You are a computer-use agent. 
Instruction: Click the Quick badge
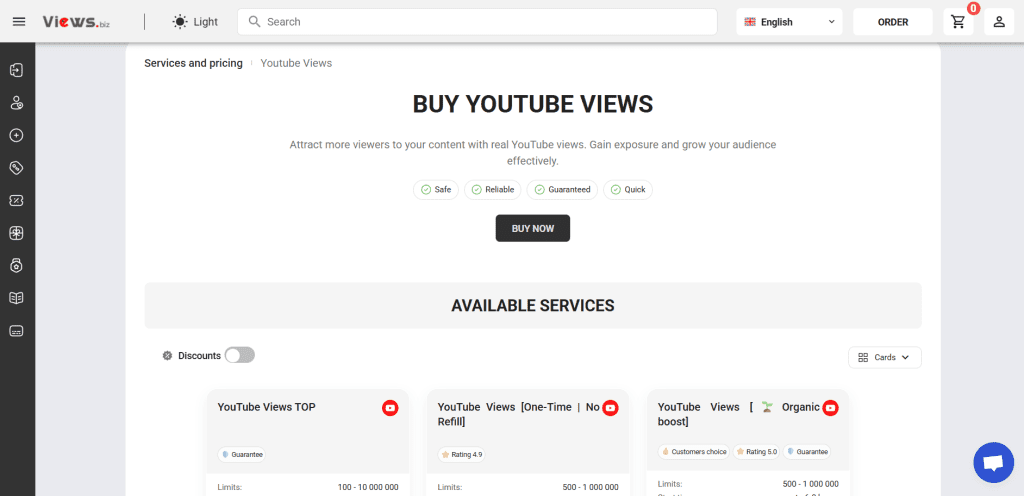628,190
